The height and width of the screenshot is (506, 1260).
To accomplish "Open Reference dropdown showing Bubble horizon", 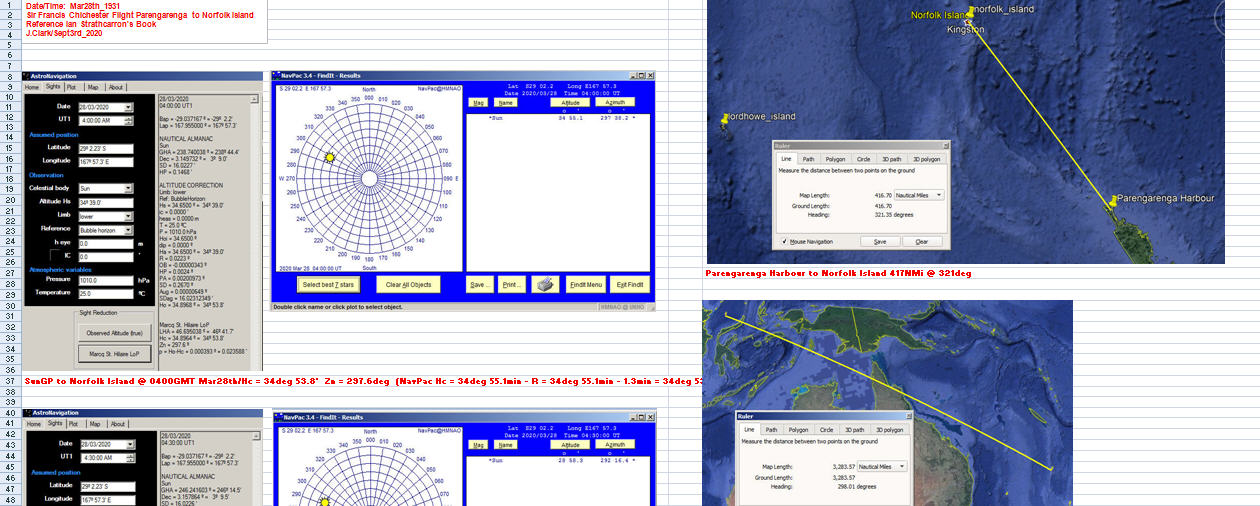I will pyautogui.click(x=128, y=229).
